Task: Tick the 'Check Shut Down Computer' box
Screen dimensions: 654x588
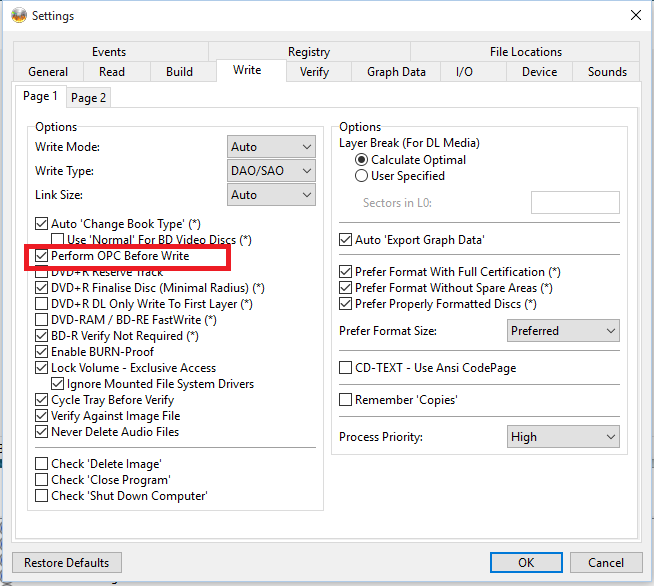Action: pyautogui.click(x=41, y=496)
